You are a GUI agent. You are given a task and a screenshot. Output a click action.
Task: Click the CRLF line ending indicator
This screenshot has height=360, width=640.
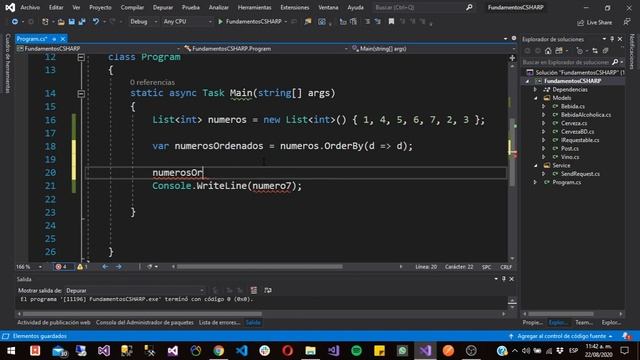point(506,267)
